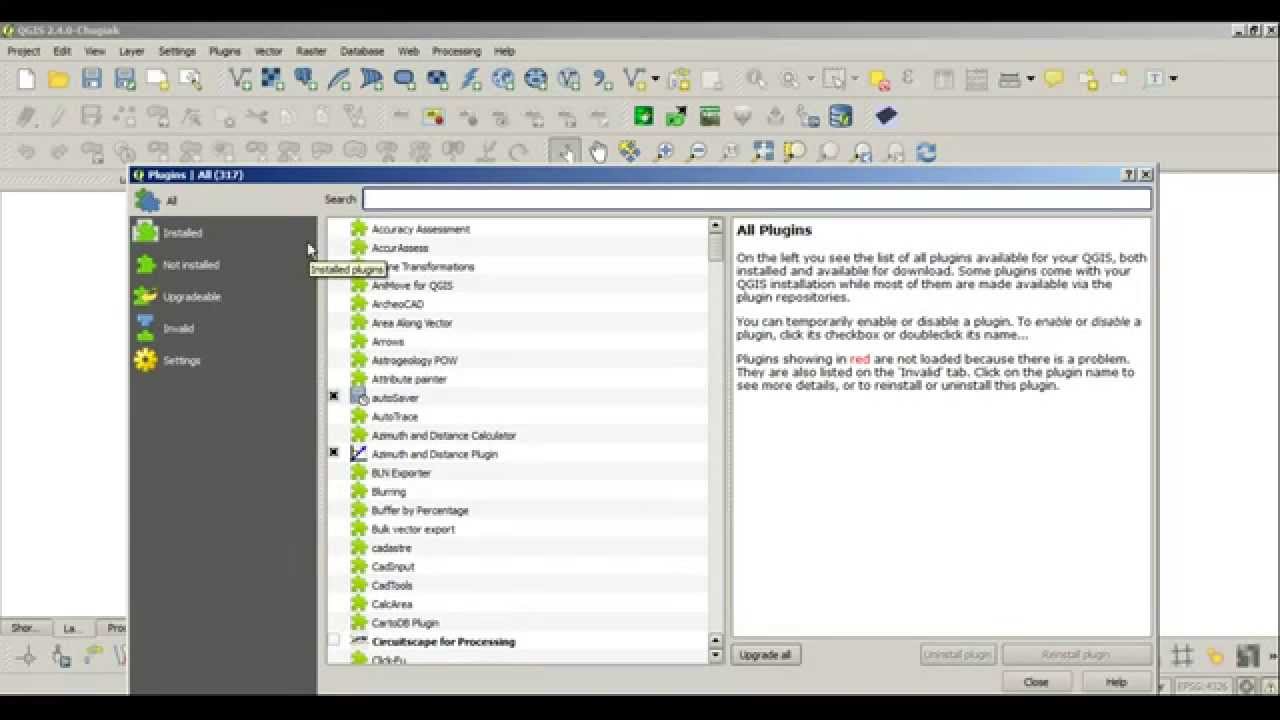
Task: Click the plugin list scrollbar handle
Action: click(x=715, y=247)
